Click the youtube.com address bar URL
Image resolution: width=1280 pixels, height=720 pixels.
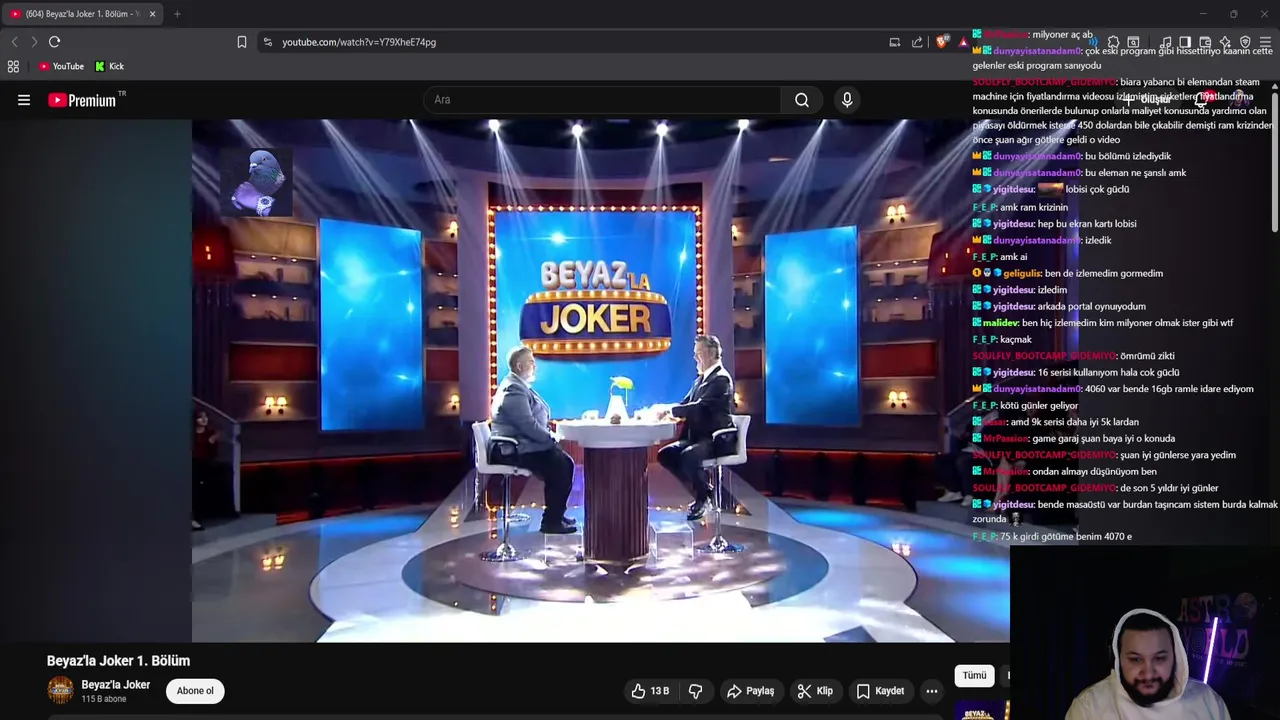coord(359,42)
